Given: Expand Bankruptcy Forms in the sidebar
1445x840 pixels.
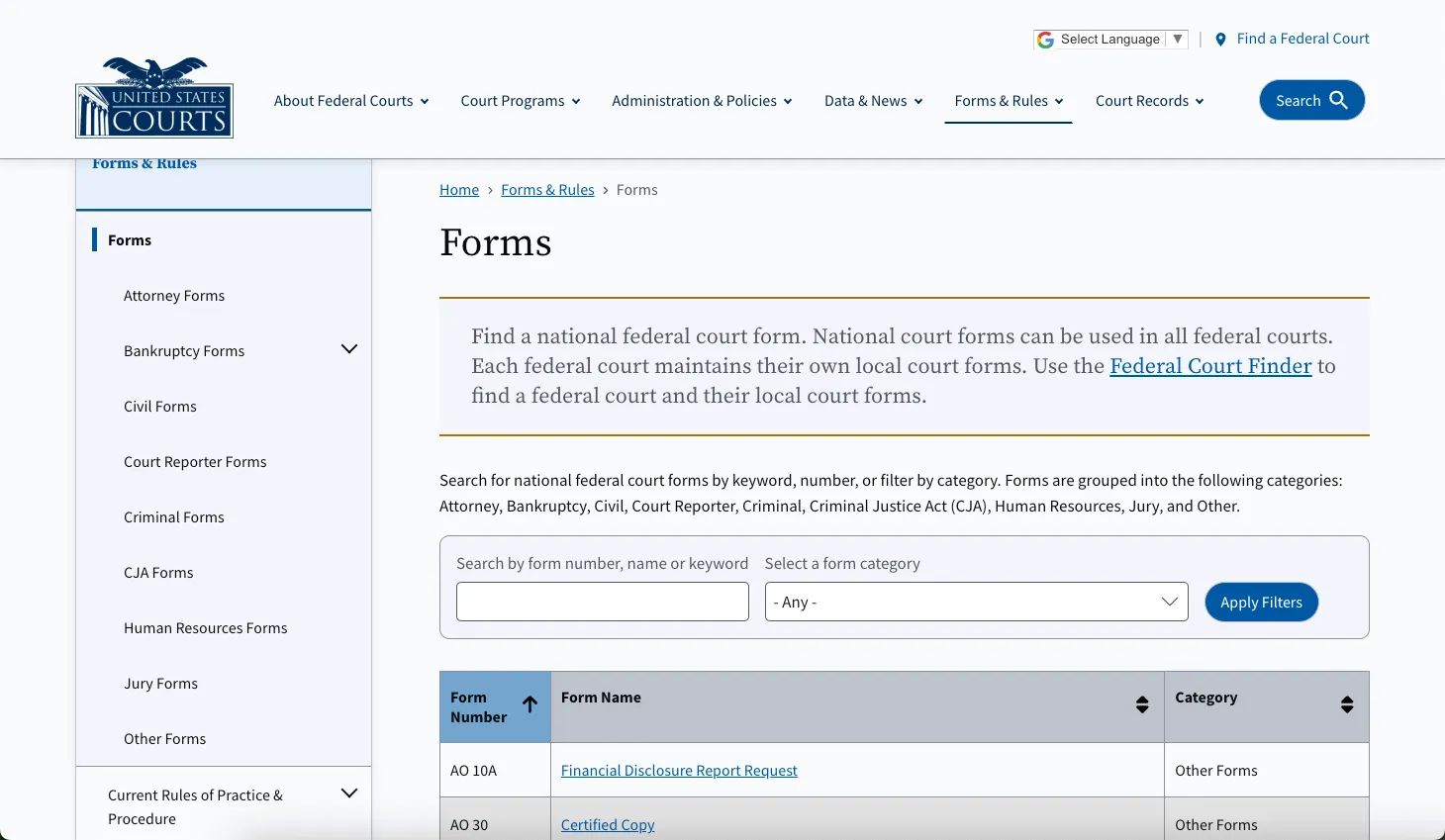Looking at the screenshot, I should (348, 349).
